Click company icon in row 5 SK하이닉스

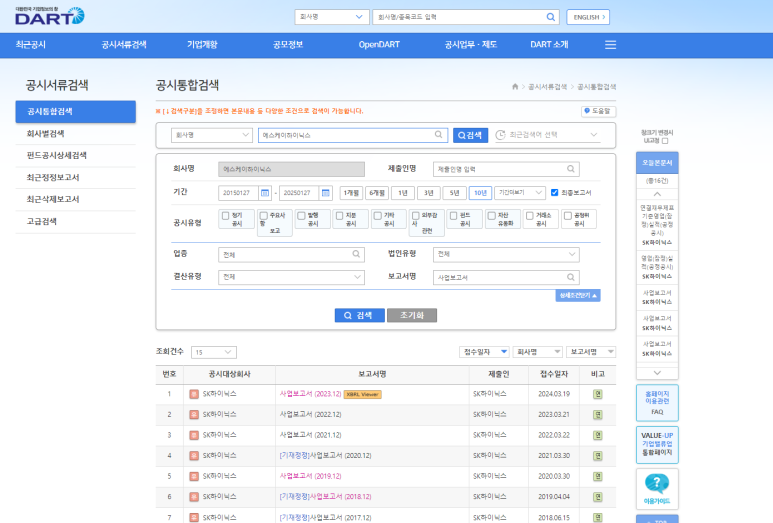coord(194,476)
